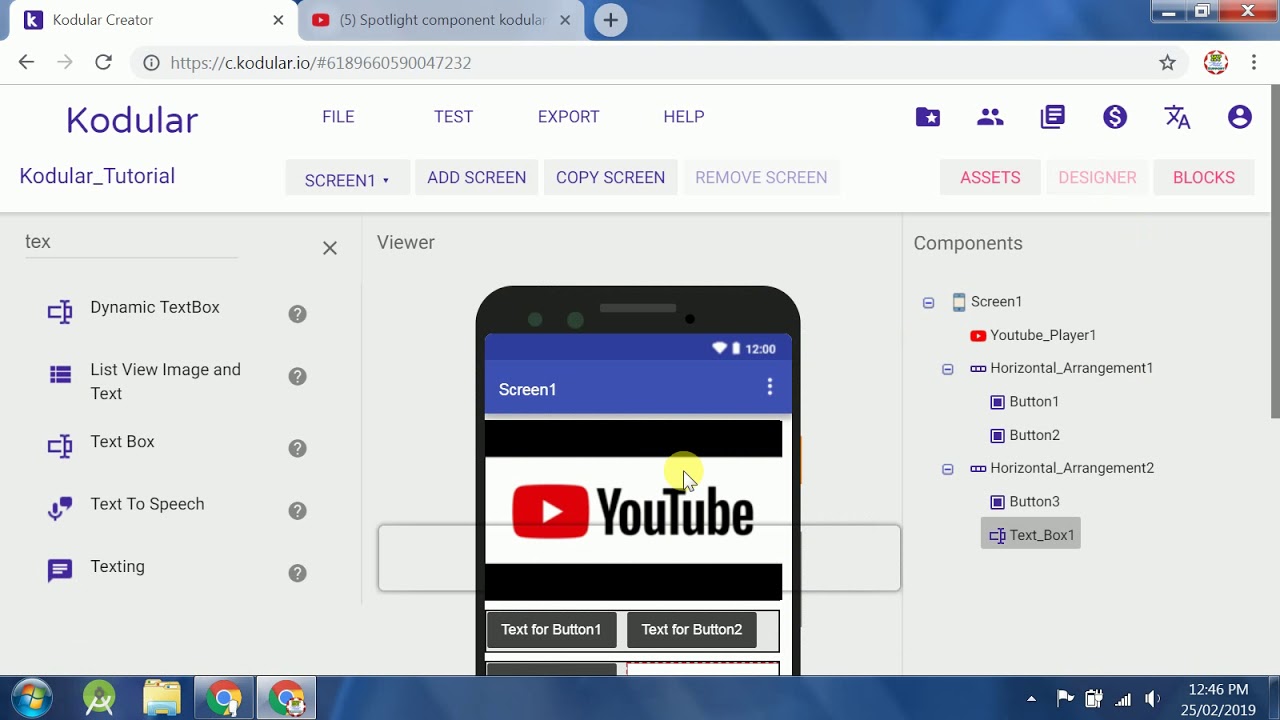Open the language translate icon
1280x720 pixels.
[1177, 117]
